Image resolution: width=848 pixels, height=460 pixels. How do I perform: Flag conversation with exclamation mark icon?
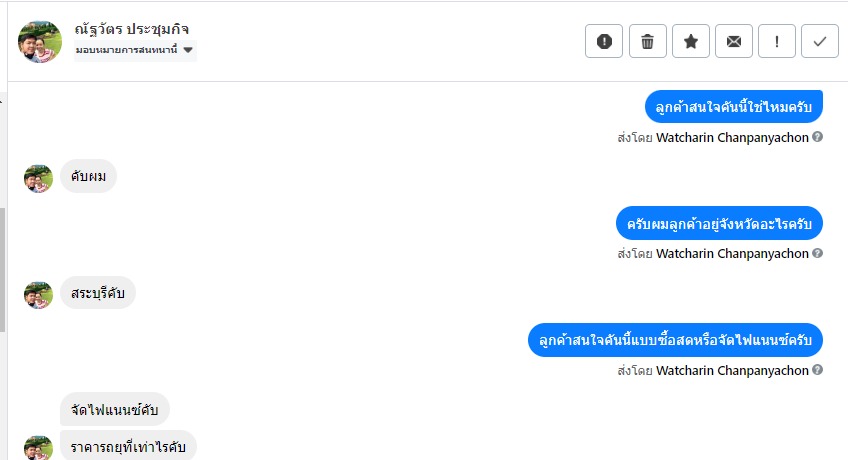click(777, 41)
